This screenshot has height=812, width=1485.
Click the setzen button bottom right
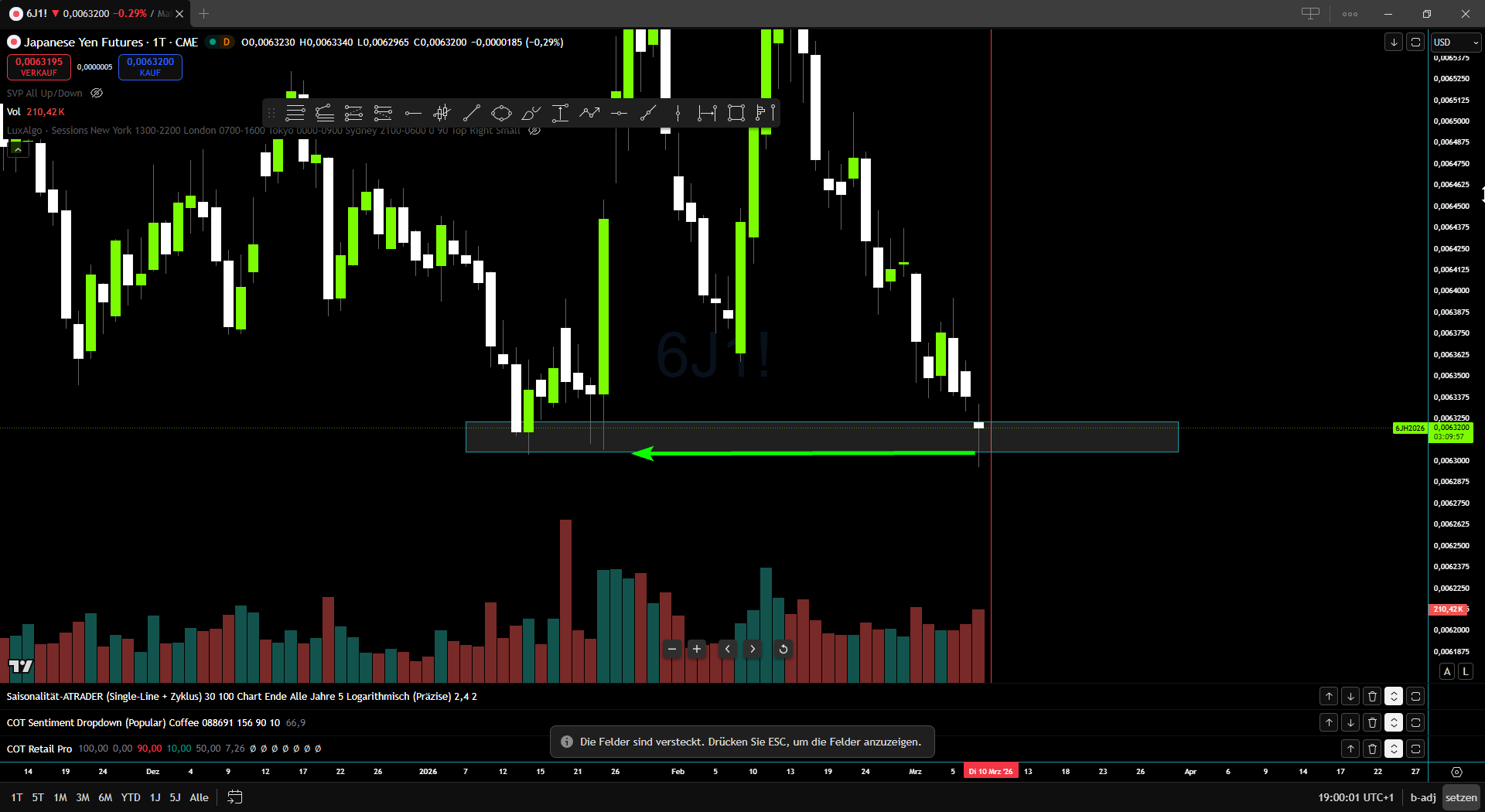(x=1461, y=797)
